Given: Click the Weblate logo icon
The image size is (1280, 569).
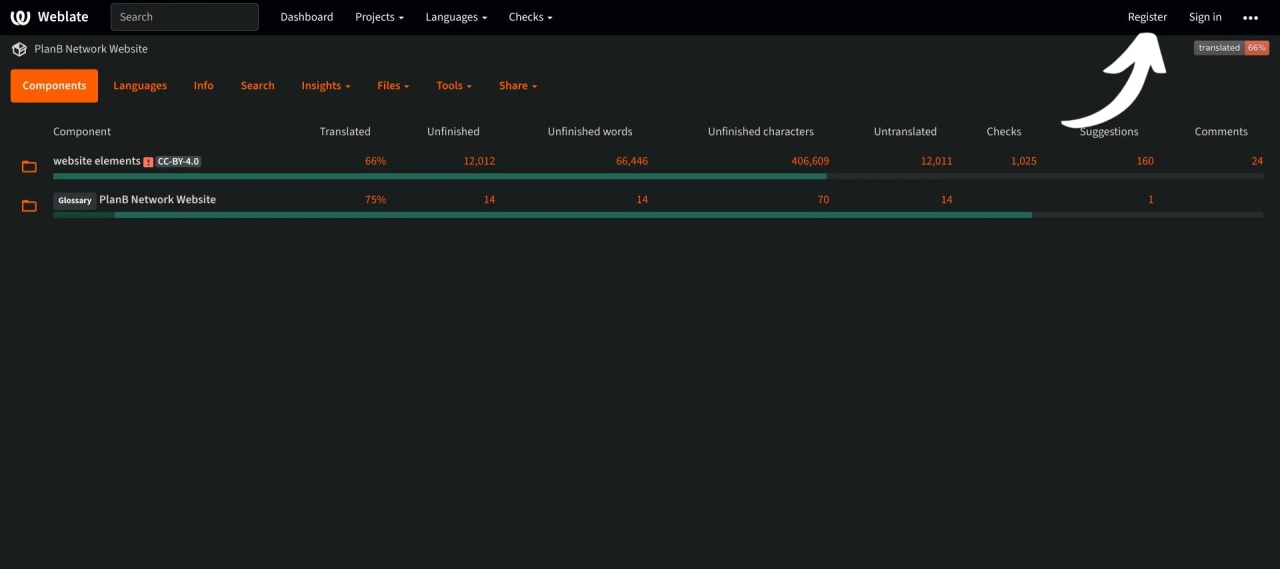Looking at the screenshot, I should 20,17.
